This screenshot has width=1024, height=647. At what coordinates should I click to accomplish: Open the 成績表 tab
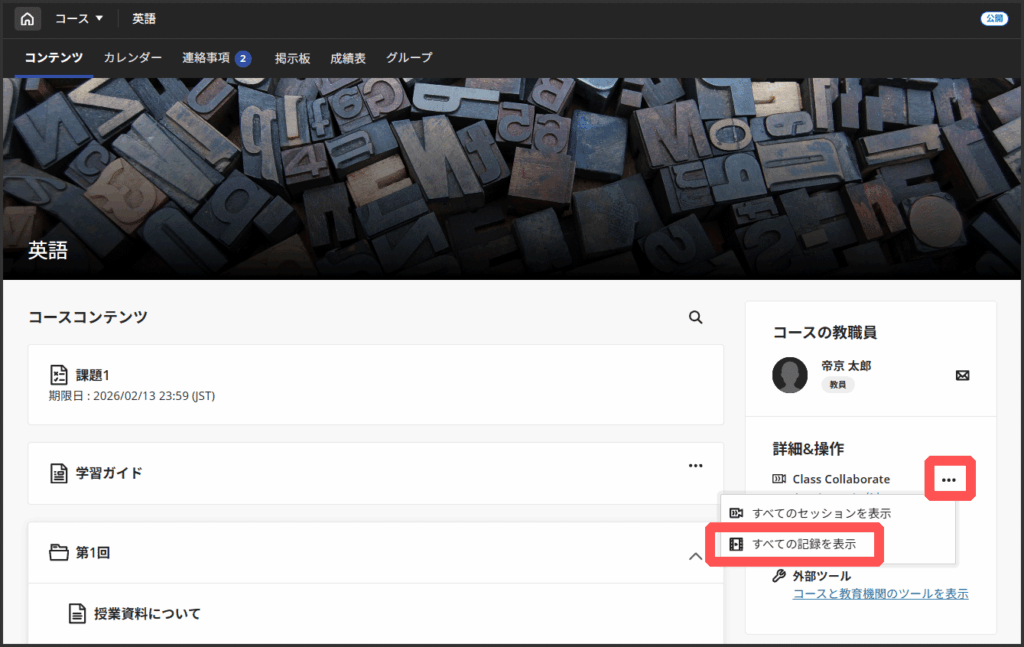348,58
